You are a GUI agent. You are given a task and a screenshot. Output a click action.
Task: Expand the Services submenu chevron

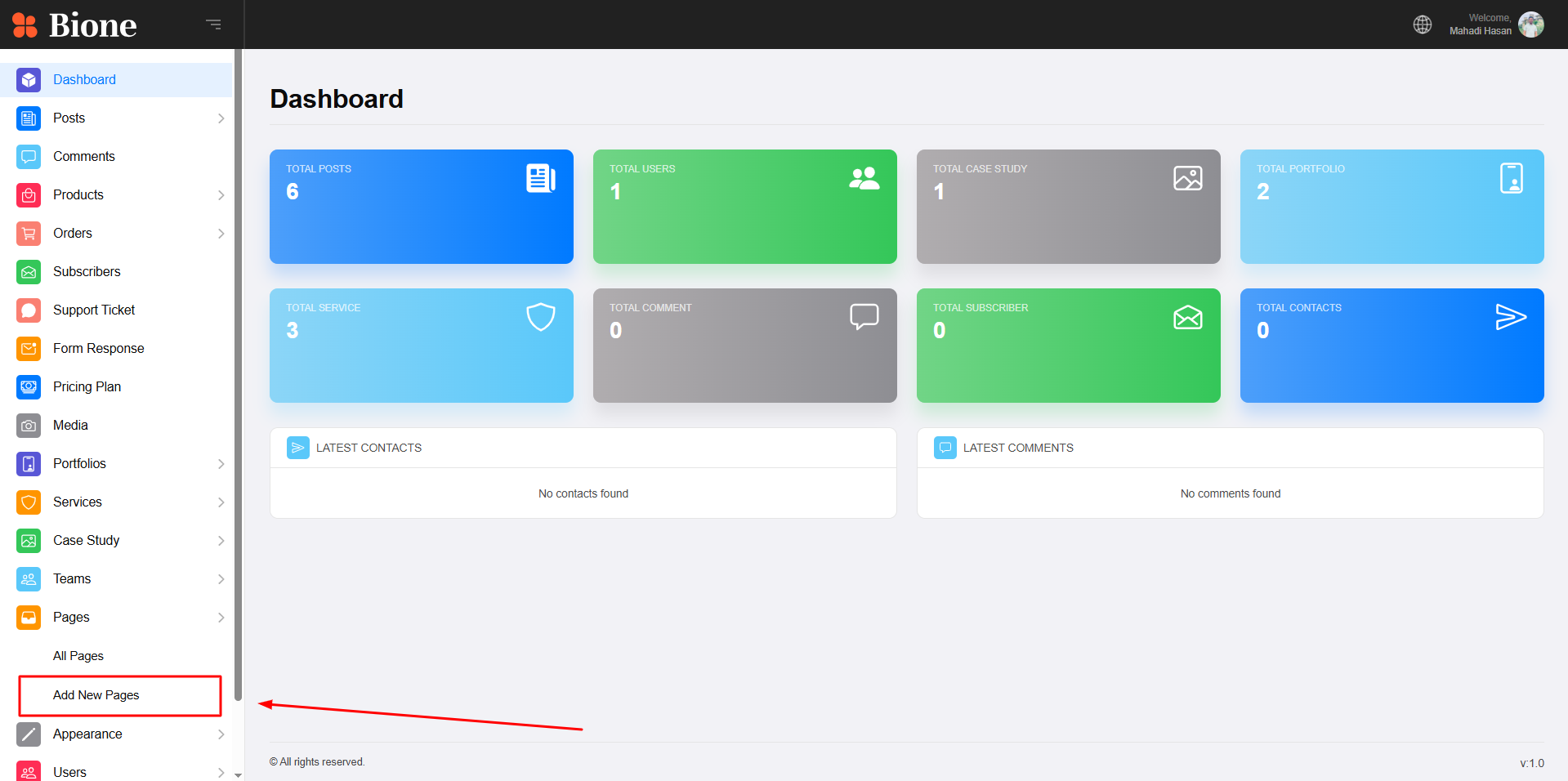tap(221, 502)
